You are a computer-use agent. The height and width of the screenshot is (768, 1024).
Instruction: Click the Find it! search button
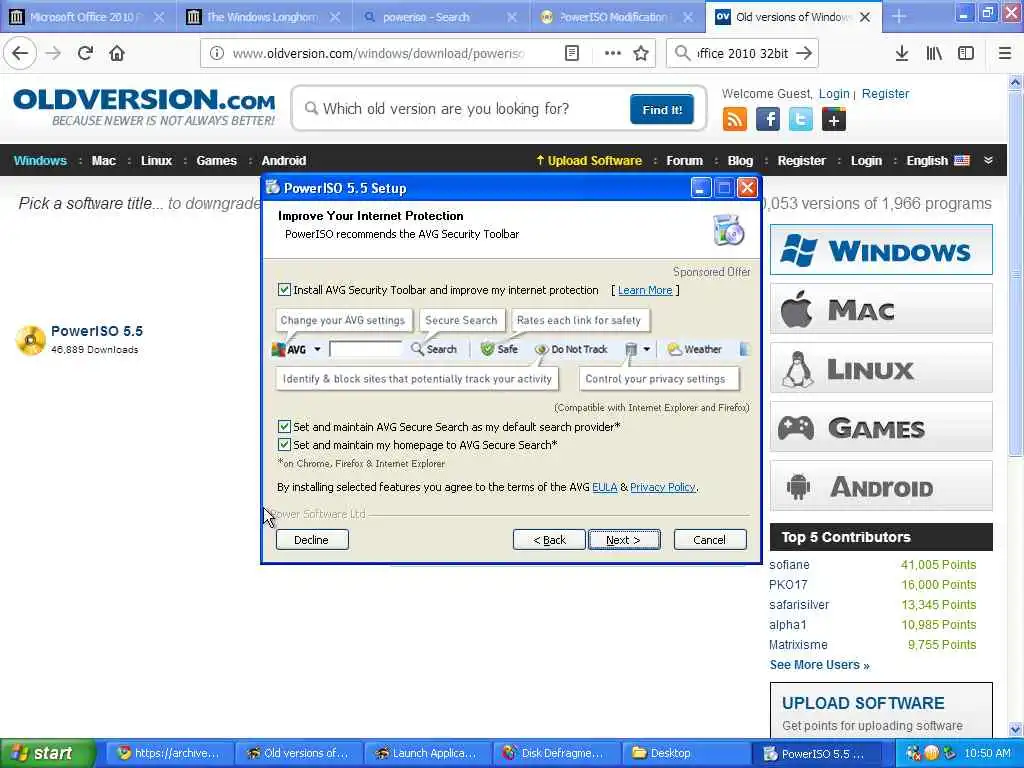click(x=662, y=109)
